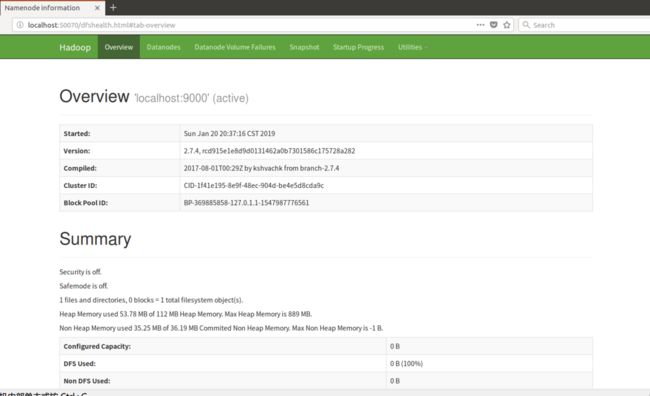Bookmark this page with star icon
This screenshot has height=396, width=650.
pos(507,25)
